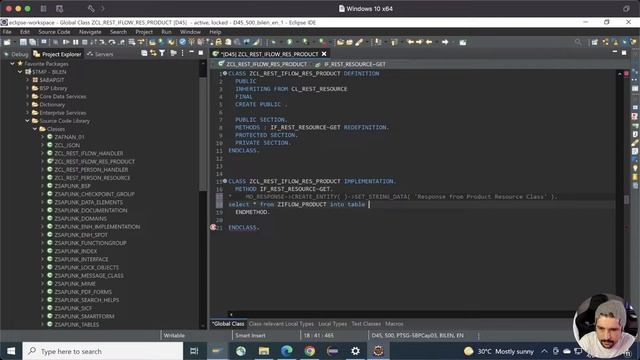Screen dimensions: 640x360
Task: Open the Project Explorer view menu dots
Action: pos(182,53)
